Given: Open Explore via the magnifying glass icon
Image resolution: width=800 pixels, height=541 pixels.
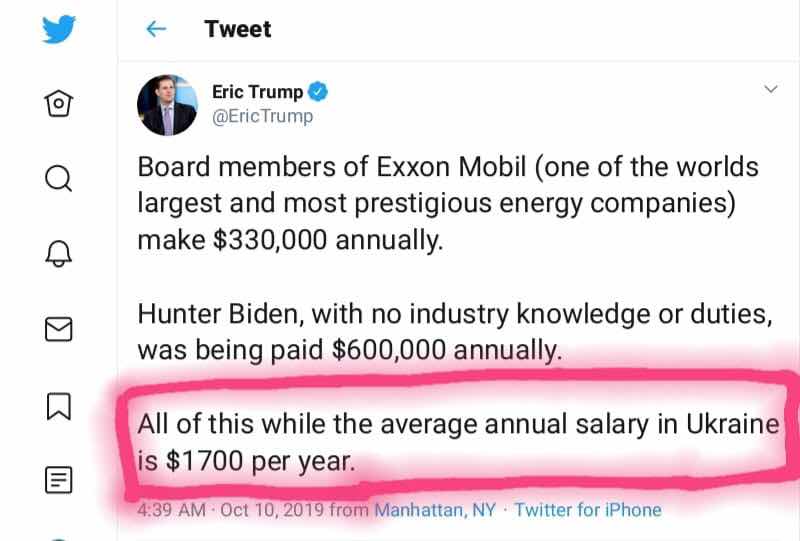Looking at the screenshot, I should click(x=58, y=178).
